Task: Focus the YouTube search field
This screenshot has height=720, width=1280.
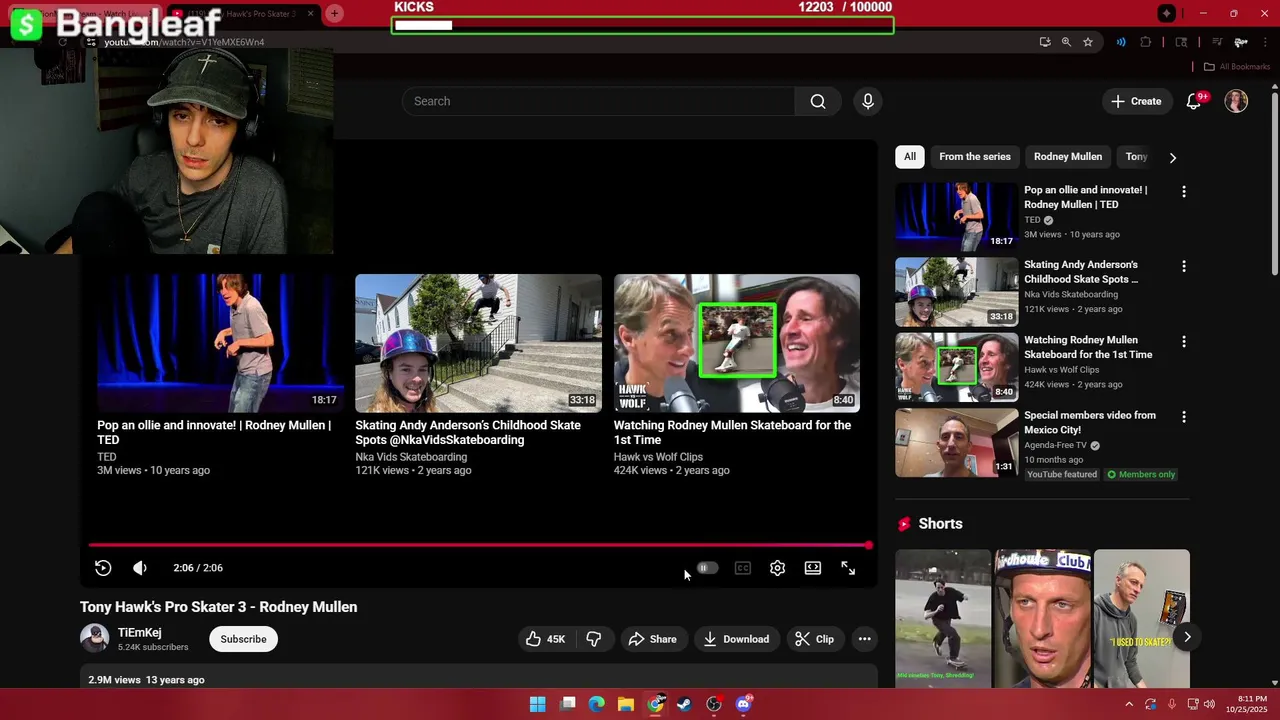Action: 598,101
